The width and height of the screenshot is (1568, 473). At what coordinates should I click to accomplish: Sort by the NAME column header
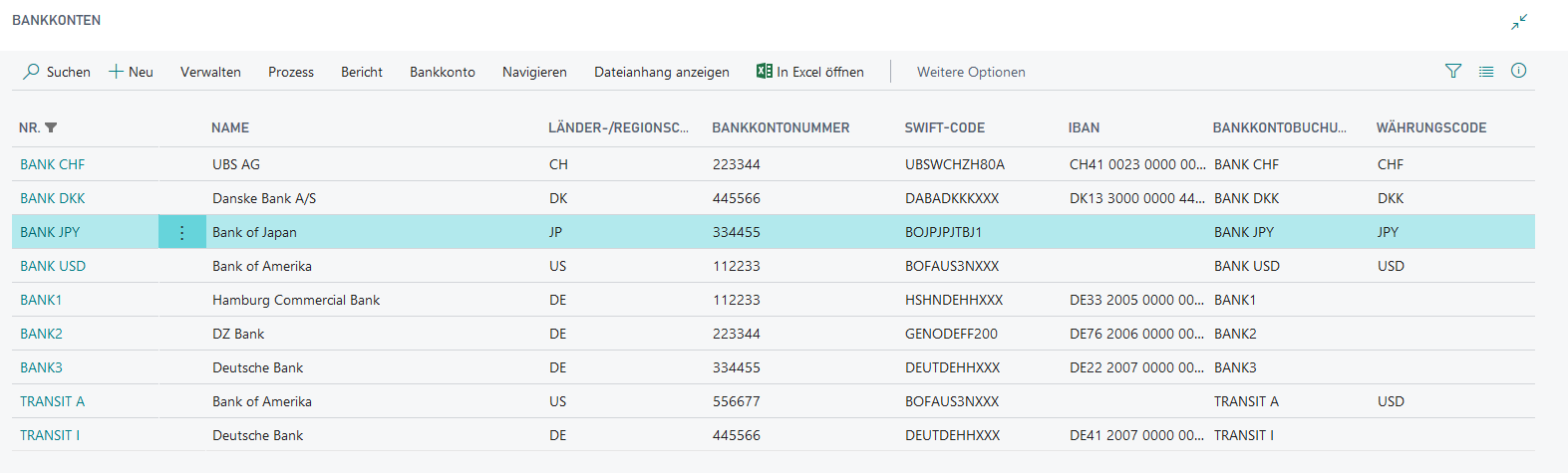[x=230, y=127]
